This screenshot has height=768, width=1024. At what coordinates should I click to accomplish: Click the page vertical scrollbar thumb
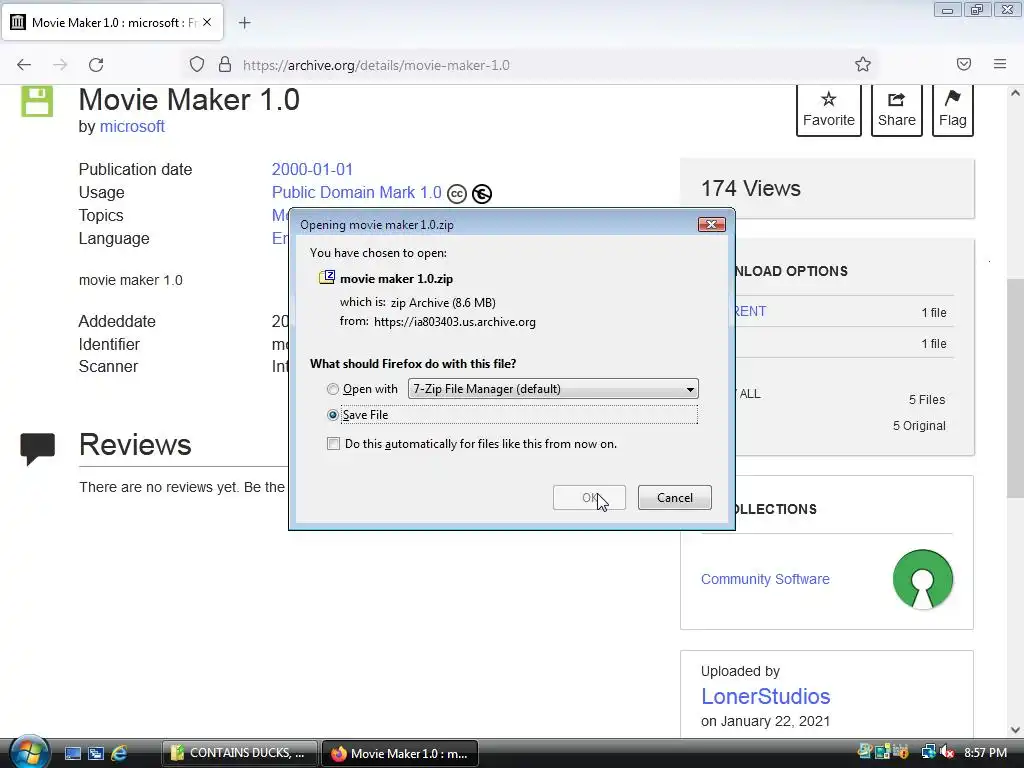pos(1015,389)
